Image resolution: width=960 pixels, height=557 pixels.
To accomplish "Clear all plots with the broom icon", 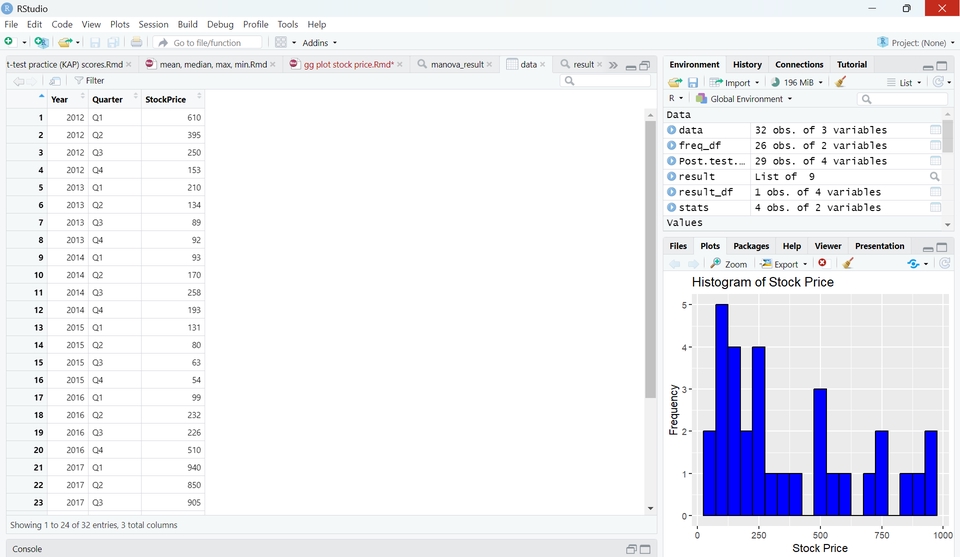I will pos(848,264).
